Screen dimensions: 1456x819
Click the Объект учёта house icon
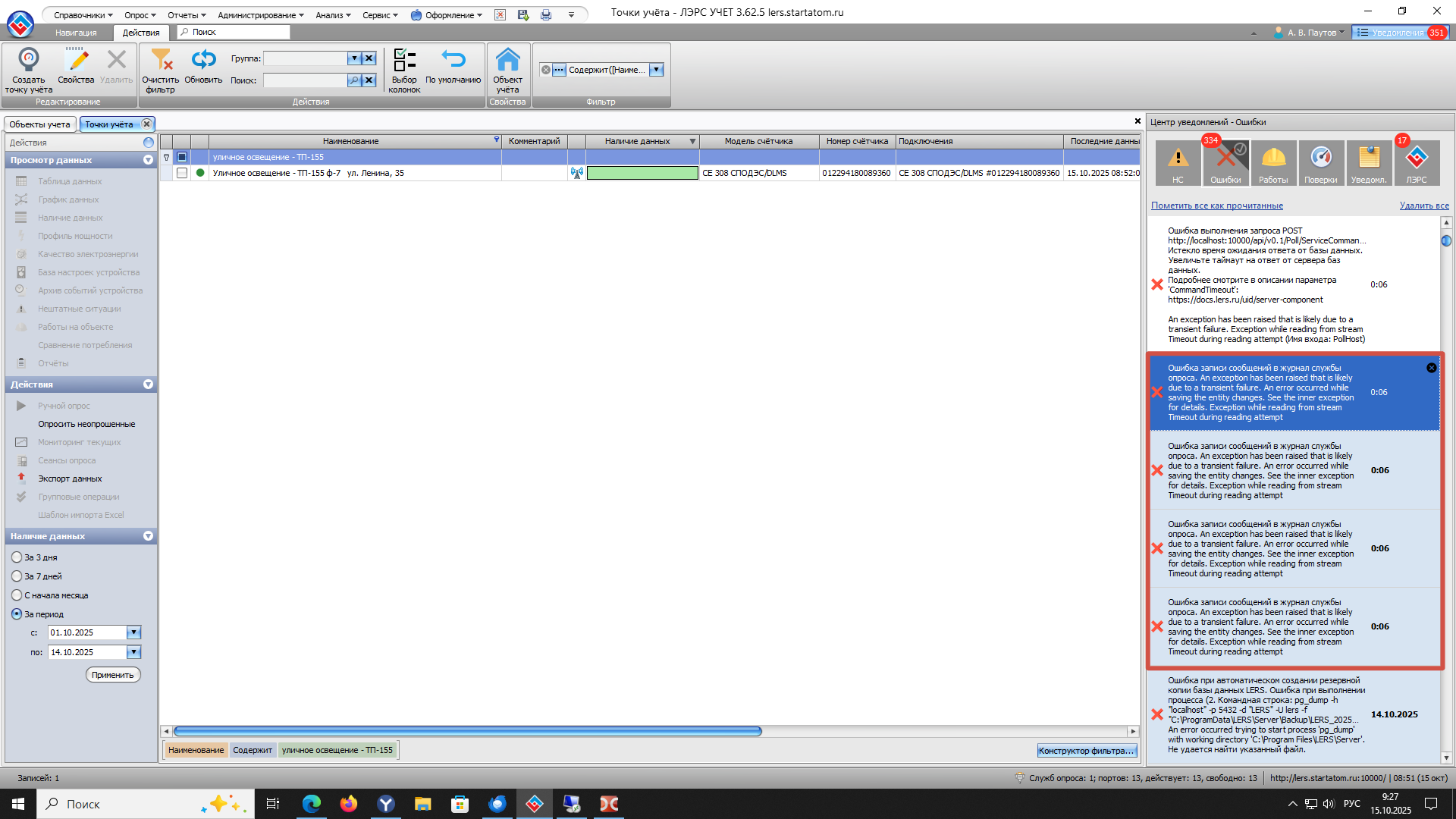point(507,61)
